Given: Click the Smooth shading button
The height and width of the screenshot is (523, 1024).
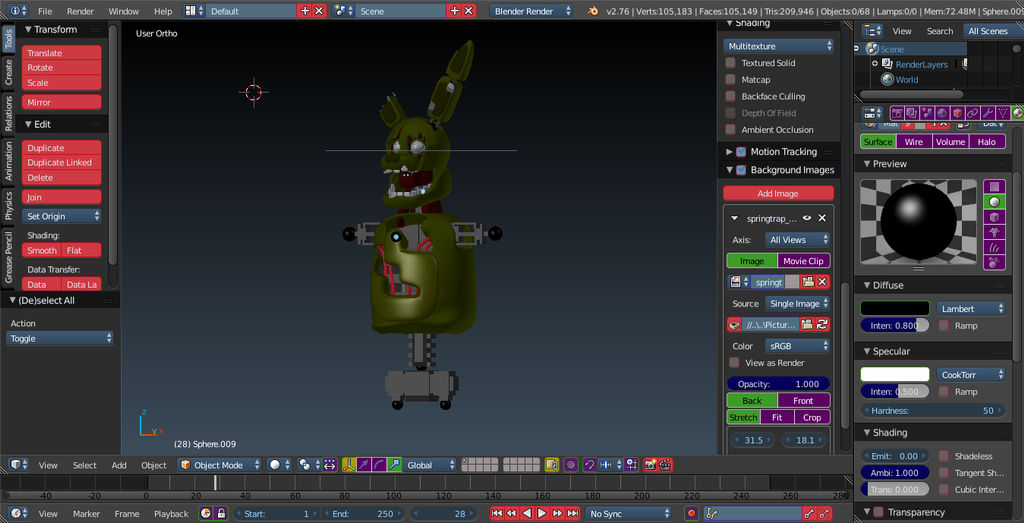Looking at the screenshot, I should pos(42,250).
